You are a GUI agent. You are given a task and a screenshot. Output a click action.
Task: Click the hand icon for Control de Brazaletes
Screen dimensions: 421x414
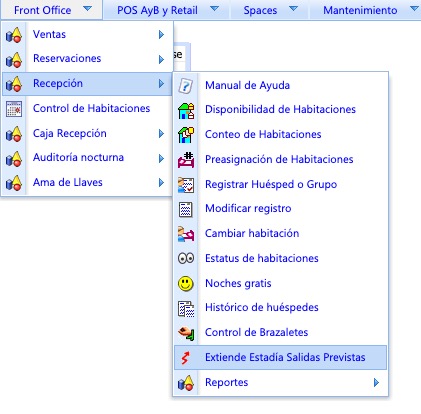pyautogui.click(x=186, y=333)
